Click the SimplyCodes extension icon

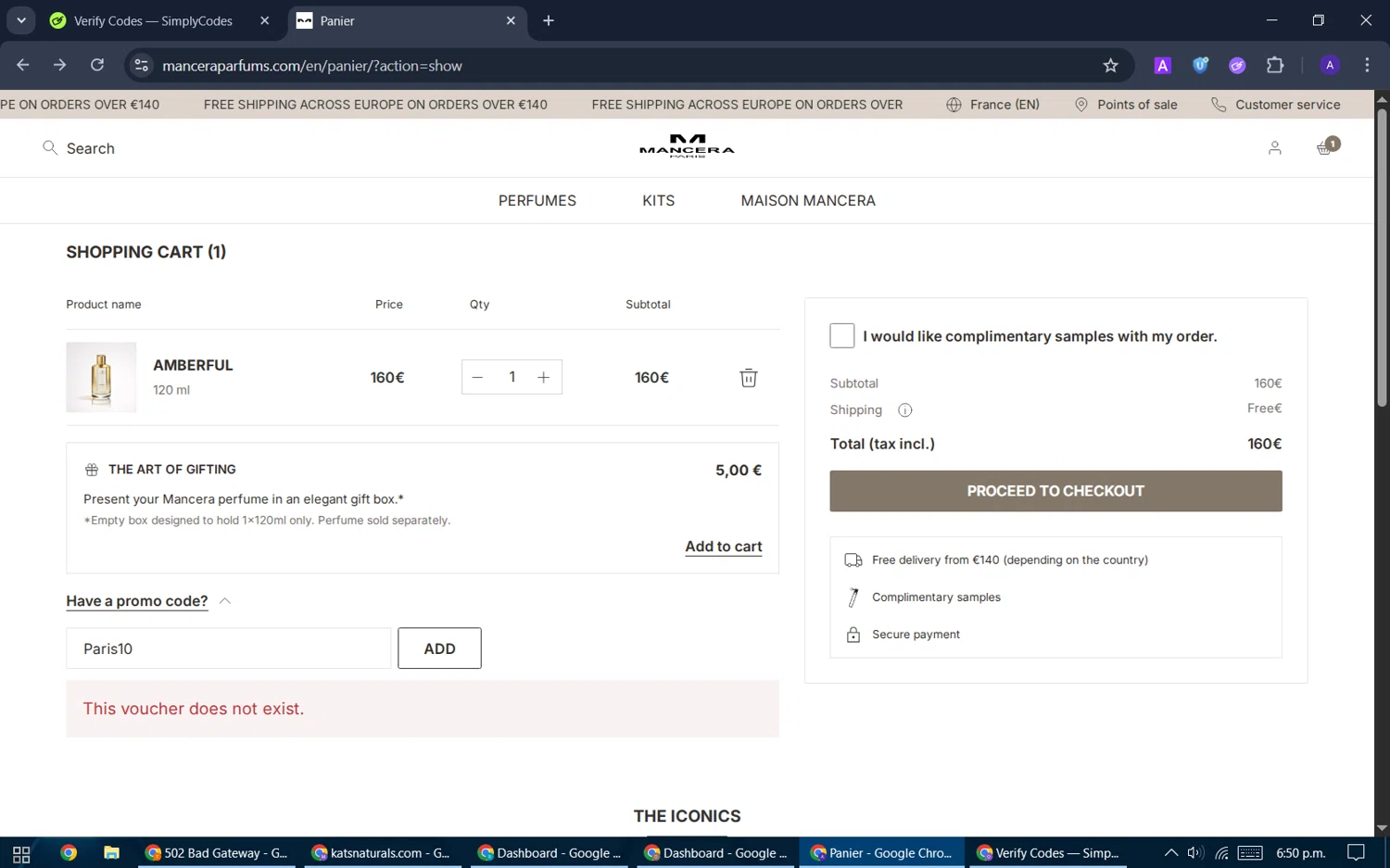1237,66
